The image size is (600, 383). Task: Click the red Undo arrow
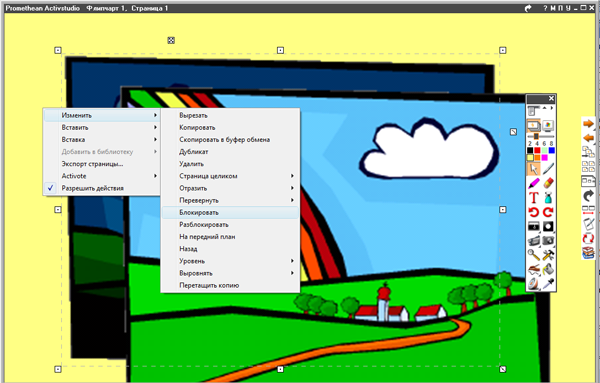(x=533, y=212)
